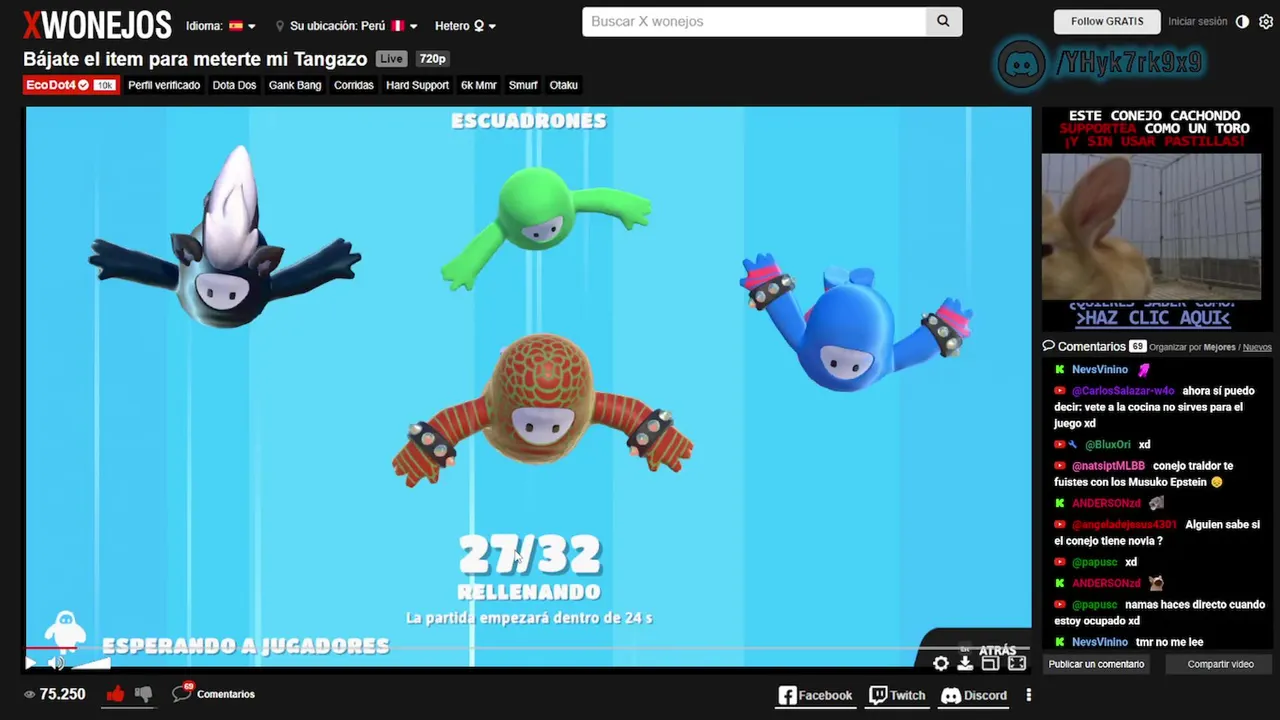Click the speech bubble icon beside Comentarios header
Viewport: 1280px width, 720px height.
pos(1049,346)
